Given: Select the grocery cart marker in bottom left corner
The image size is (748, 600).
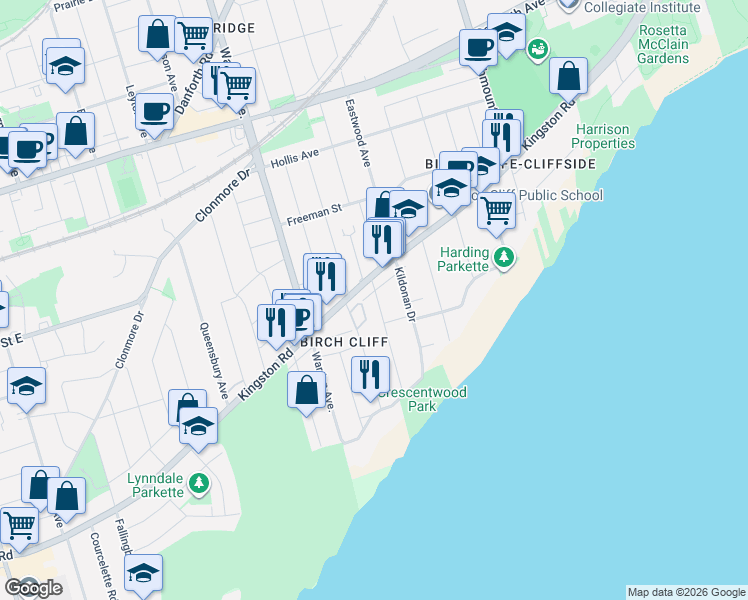Looking at the screenshot, I should (x=20, y=528).
